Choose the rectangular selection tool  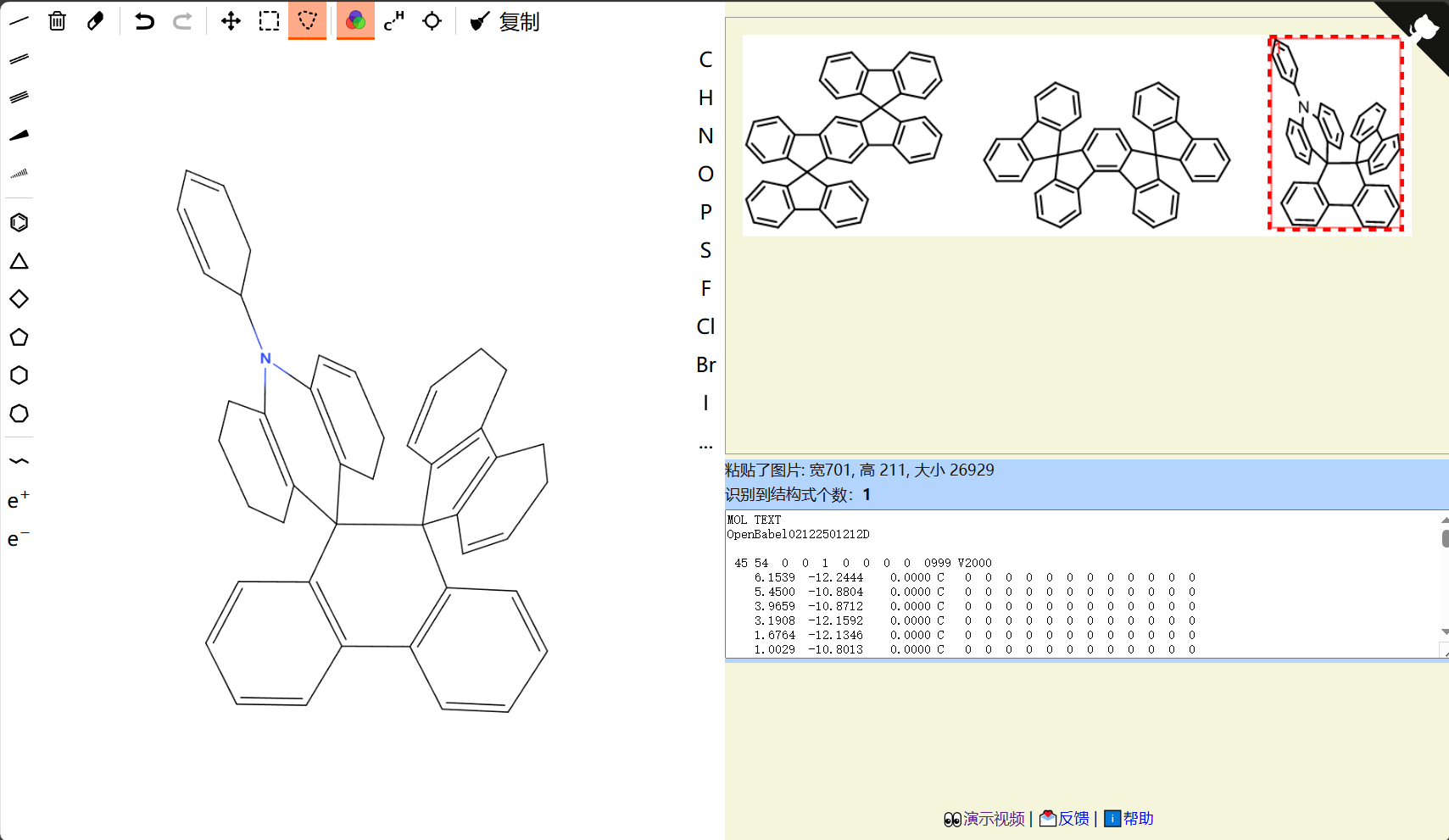(269, 21)
